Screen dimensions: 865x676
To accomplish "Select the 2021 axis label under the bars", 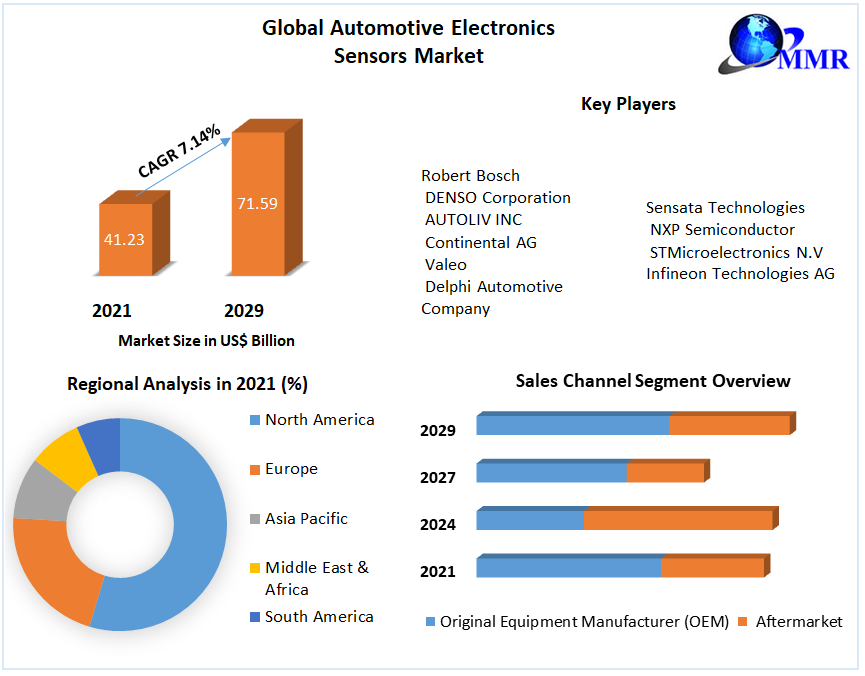I will click(112, 312).
